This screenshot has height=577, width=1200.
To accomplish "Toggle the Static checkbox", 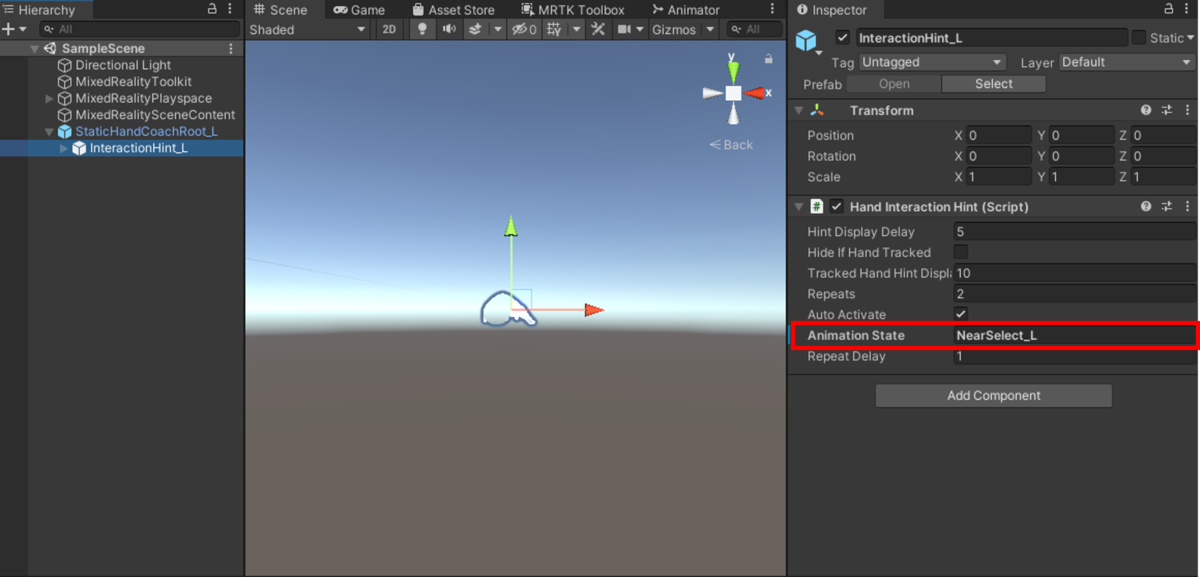I will click(x=1138, y=38).
